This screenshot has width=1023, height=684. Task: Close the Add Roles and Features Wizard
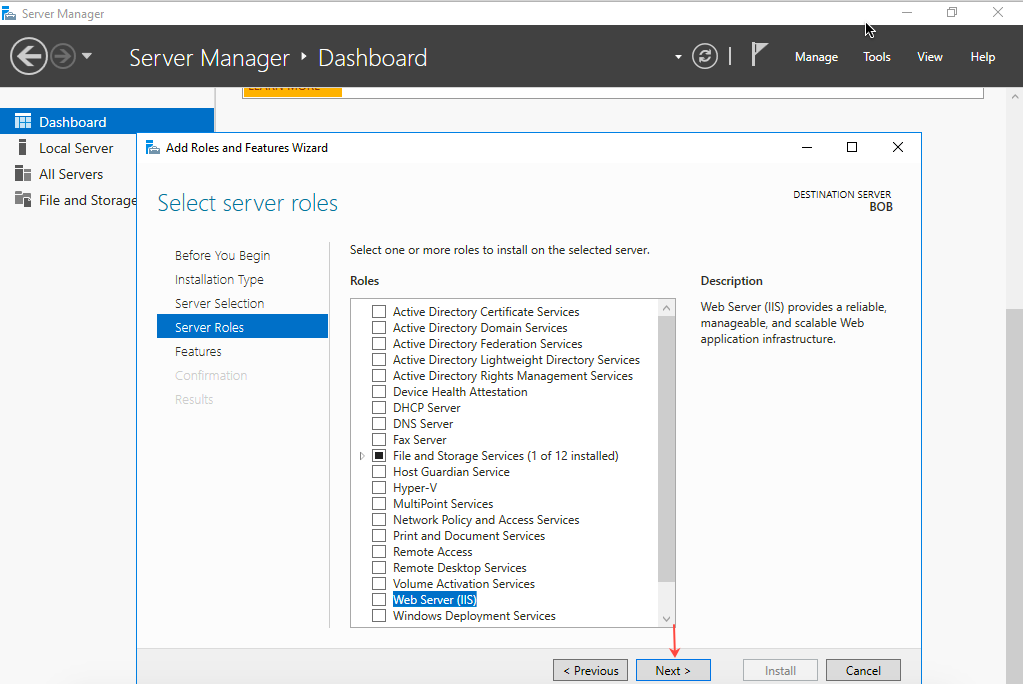point(898,147)
